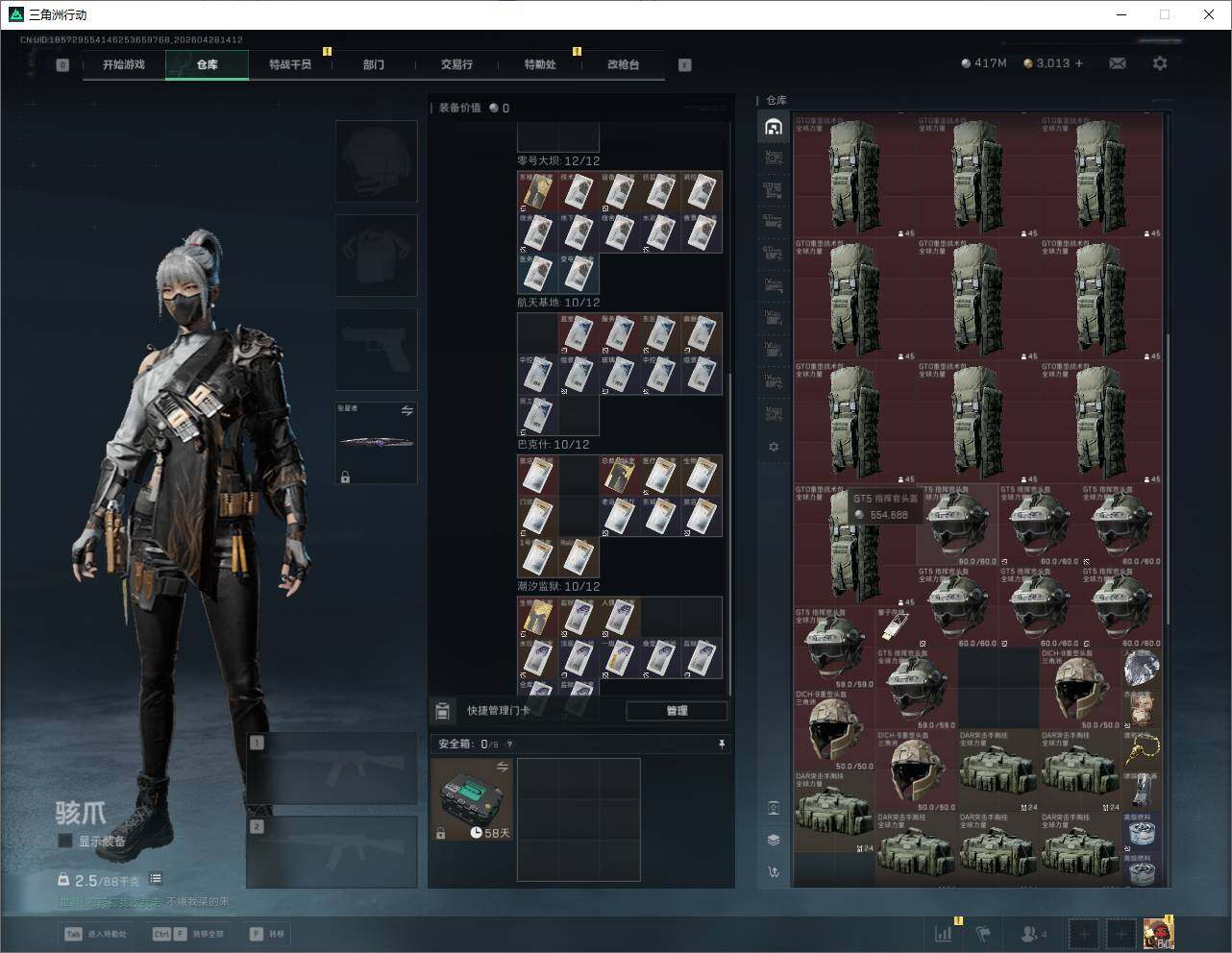The height and width of the screenshot is (953, 1232).
Task: Click the second squad invite plus slot
Action: [x=1121, y=933]
